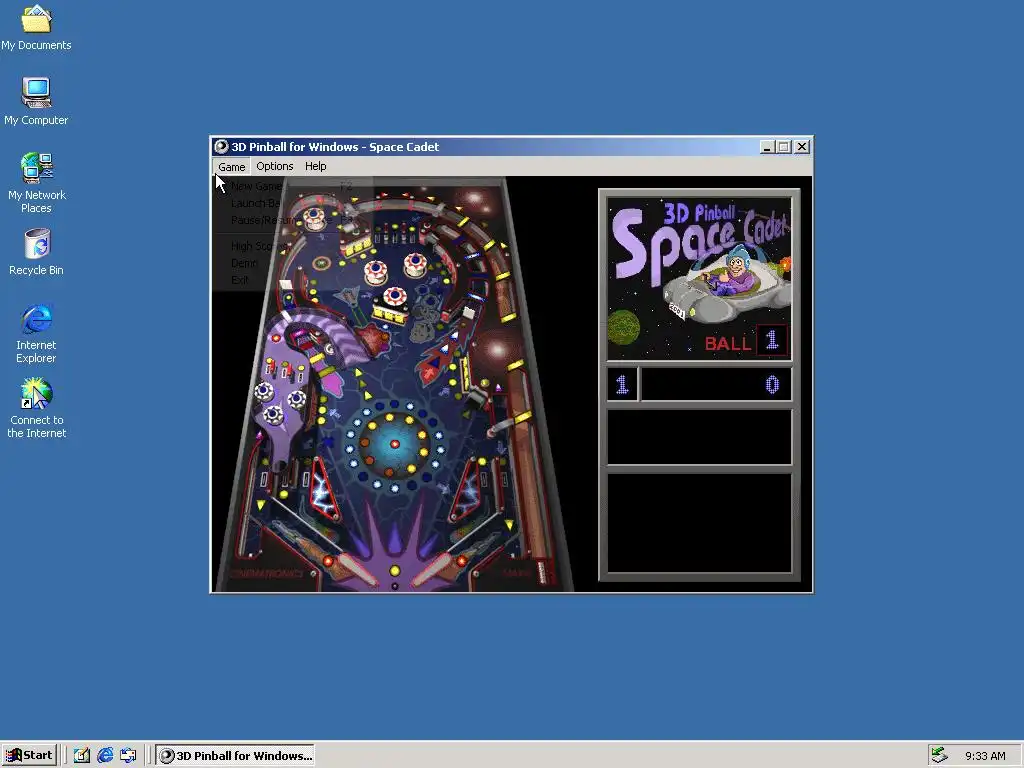1024x768 pixels.
Task: Choose Exit in the Game menu
Action: tap(293, 280)
